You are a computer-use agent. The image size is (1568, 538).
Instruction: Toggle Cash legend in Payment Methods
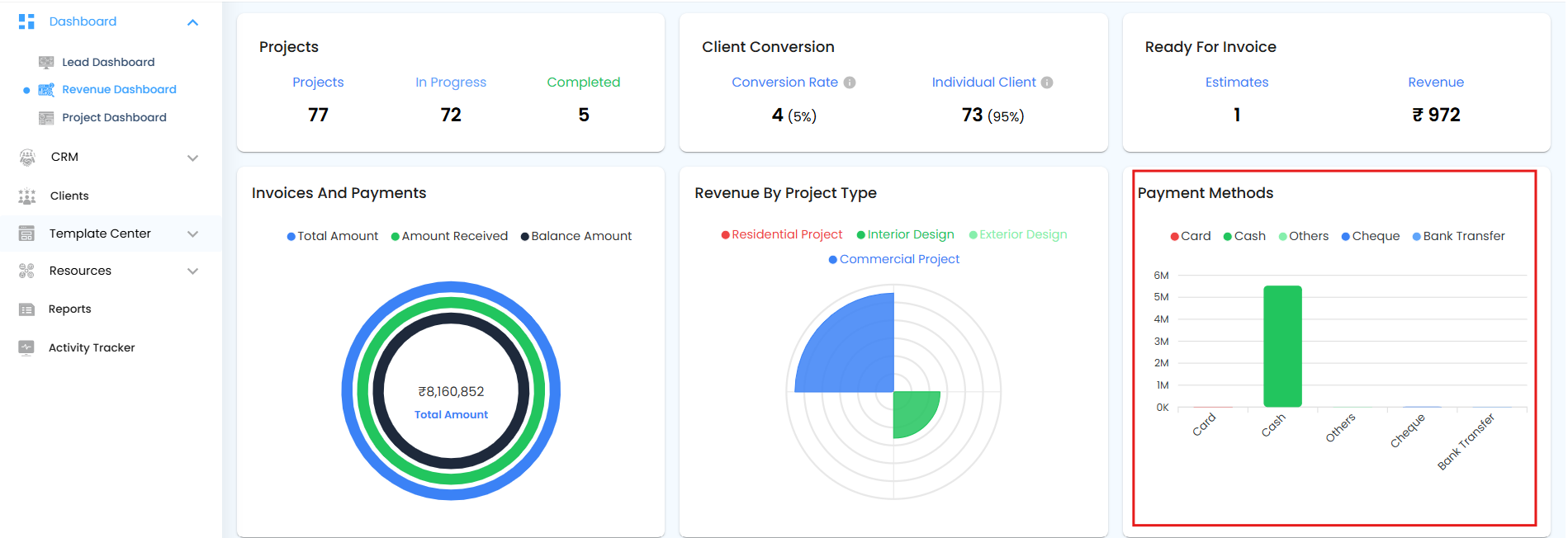point(1244,236)
